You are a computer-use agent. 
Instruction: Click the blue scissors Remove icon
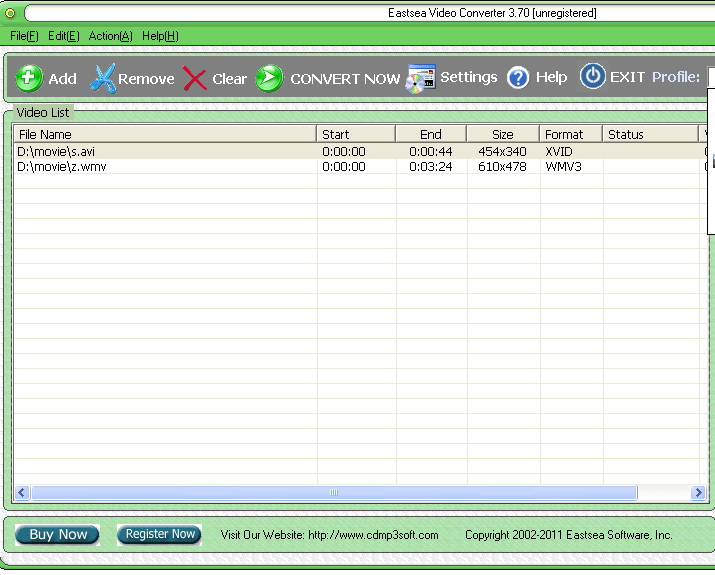104,78
